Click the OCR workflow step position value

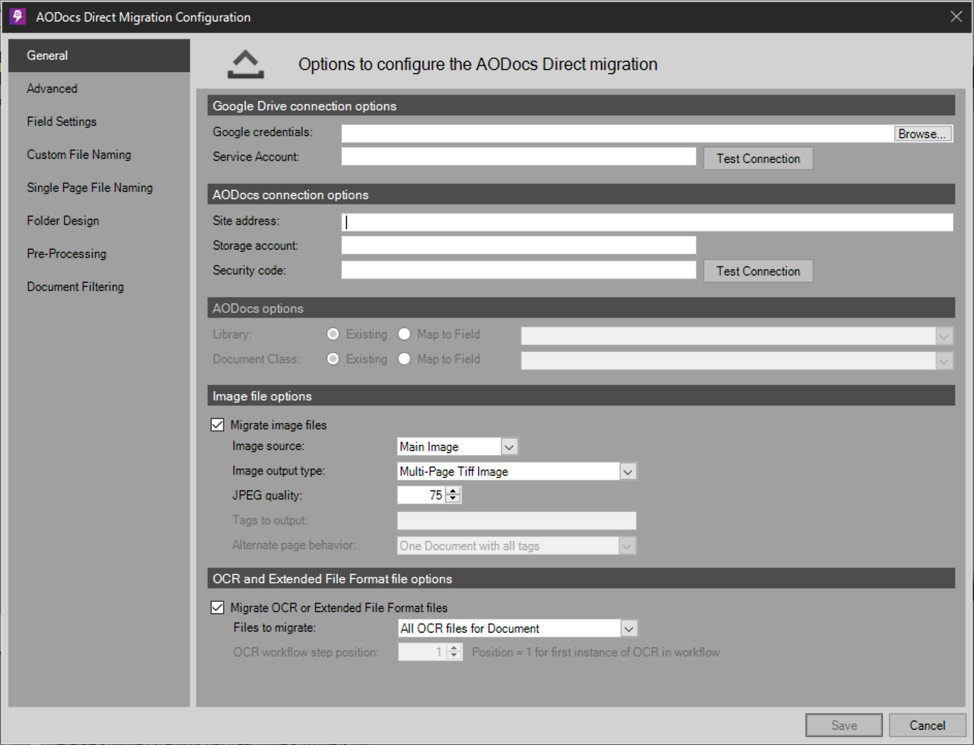(422, 652)
